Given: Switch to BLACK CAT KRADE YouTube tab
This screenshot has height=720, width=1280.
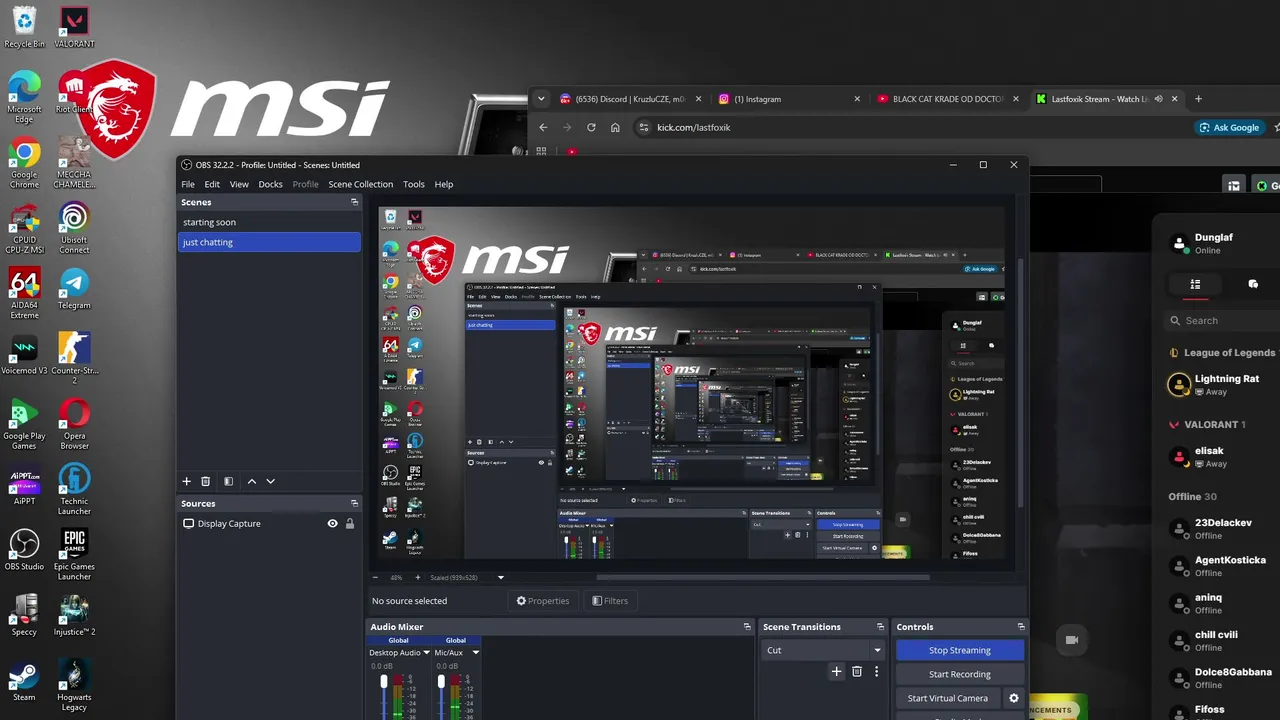Looking at the screenshot, I should pos(948,99).
